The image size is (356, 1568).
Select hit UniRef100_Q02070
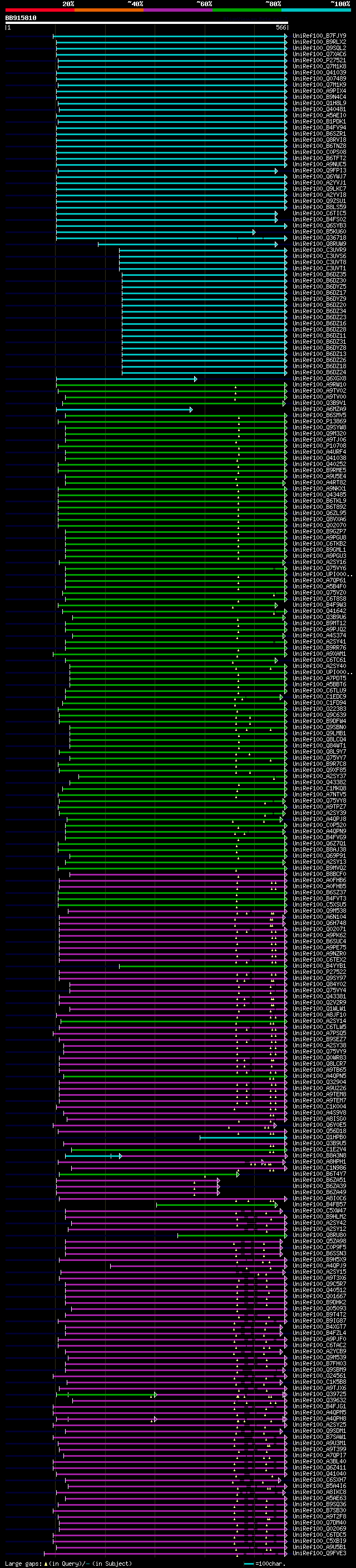[x=319, y=525]
